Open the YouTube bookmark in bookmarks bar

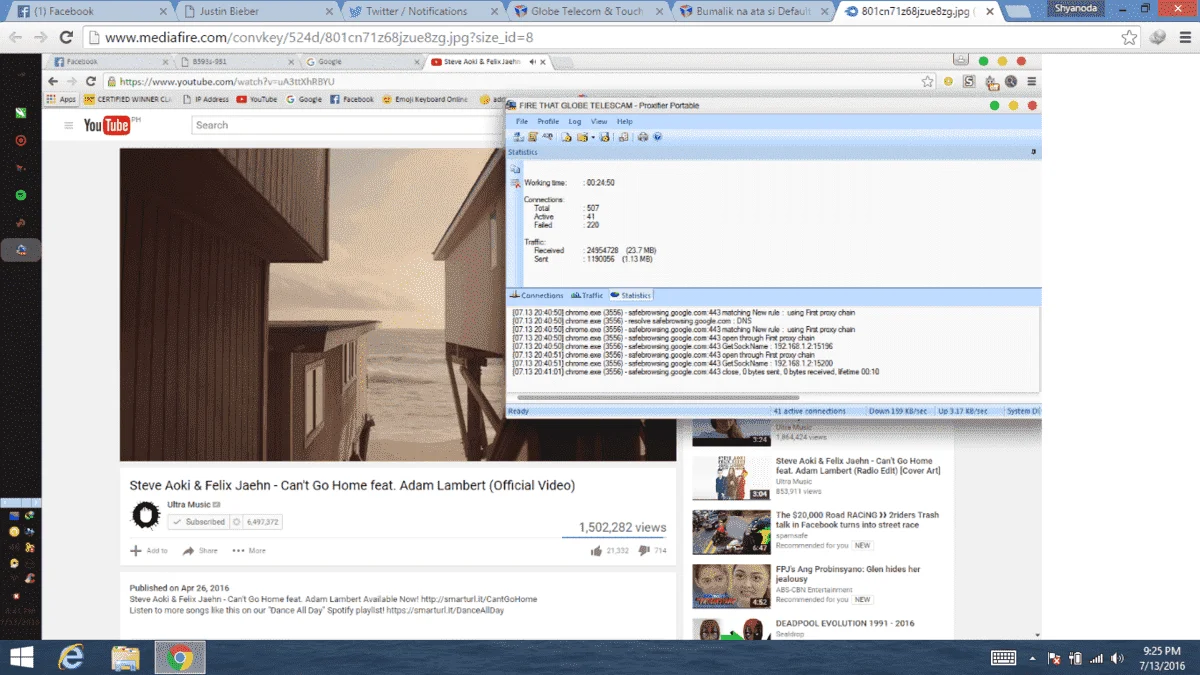(257, 99)
